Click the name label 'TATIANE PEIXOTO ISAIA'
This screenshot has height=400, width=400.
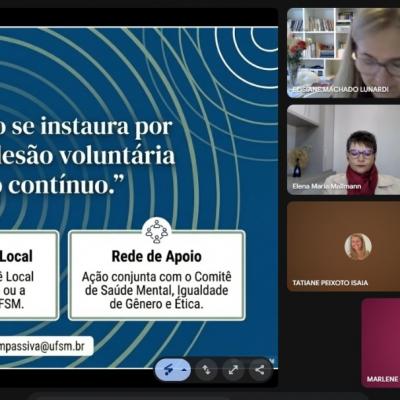pyautogui.click(x=330, y=283)
